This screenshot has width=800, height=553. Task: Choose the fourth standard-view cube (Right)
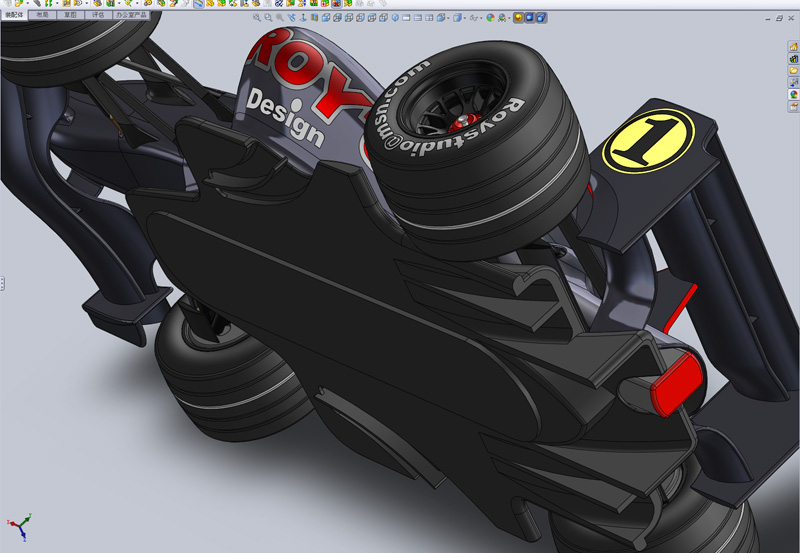click(x=360, y=18)
